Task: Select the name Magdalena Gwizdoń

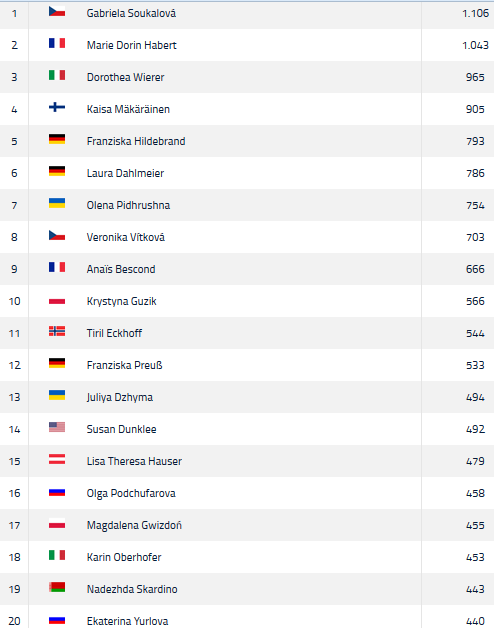Action: [x=134, y=525]
